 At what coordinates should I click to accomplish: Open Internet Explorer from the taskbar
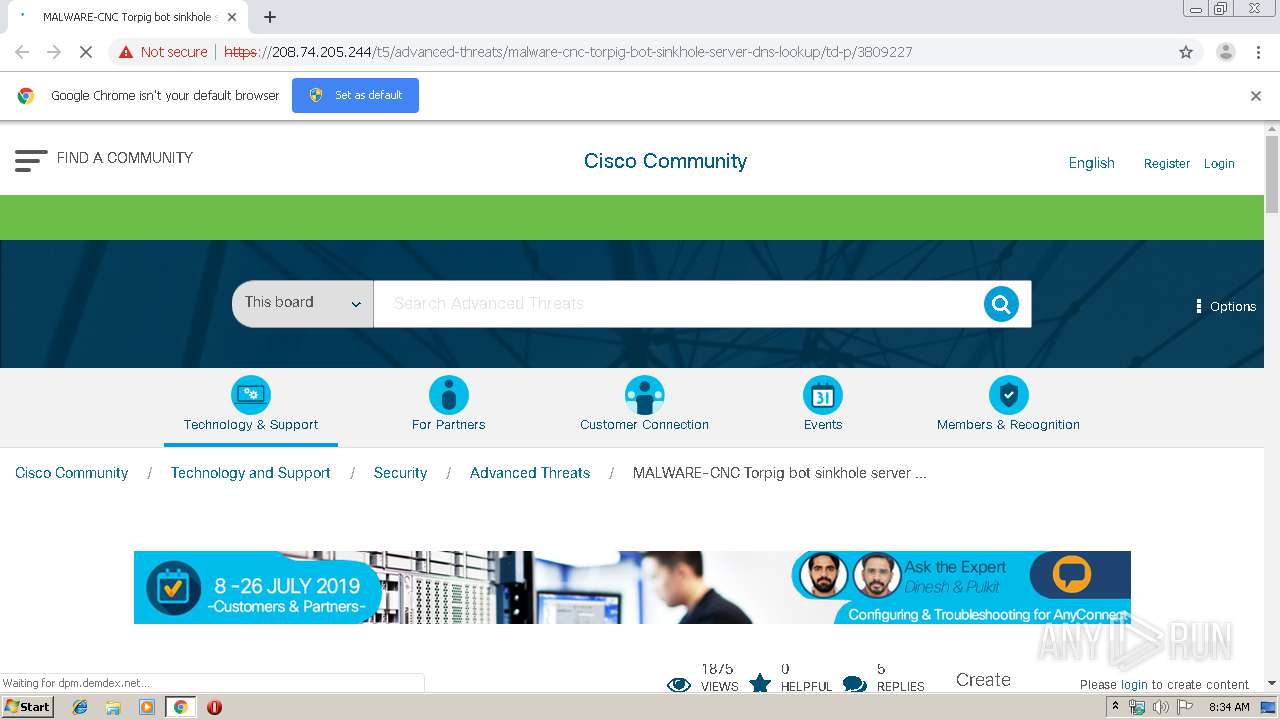coord(80,707)
